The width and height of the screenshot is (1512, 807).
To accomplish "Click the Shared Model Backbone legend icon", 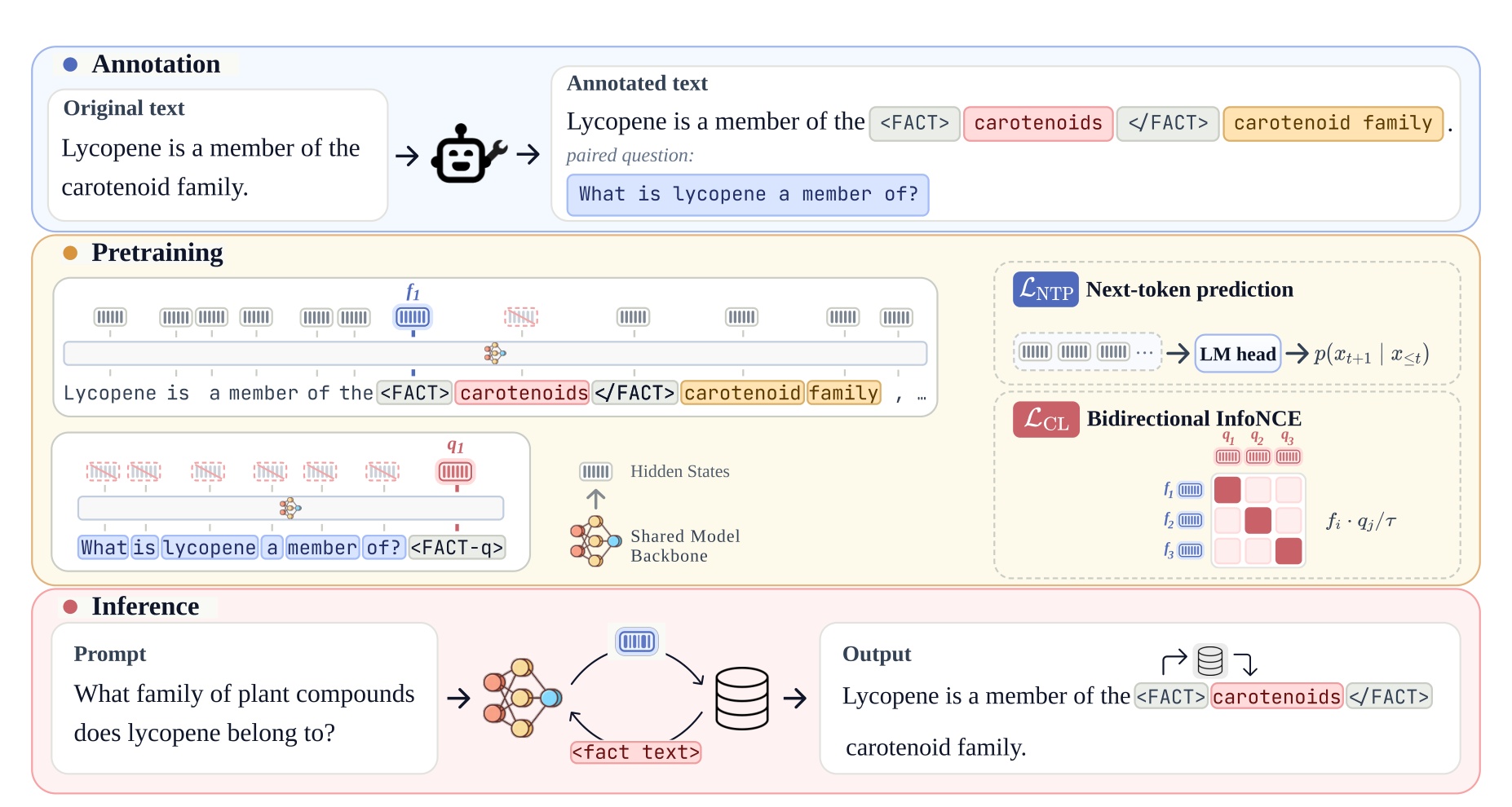I will 596,541.
